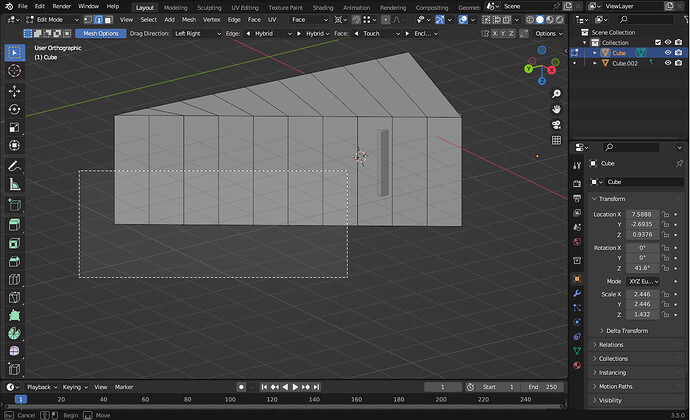Switch to the Modeling workspace tab

click(x=176, y=7)
